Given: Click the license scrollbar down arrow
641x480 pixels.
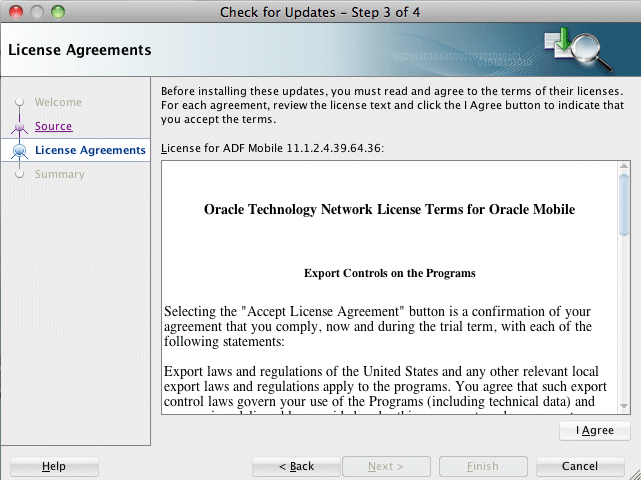Looking at the screenshot, I should [x=624, y=406].
